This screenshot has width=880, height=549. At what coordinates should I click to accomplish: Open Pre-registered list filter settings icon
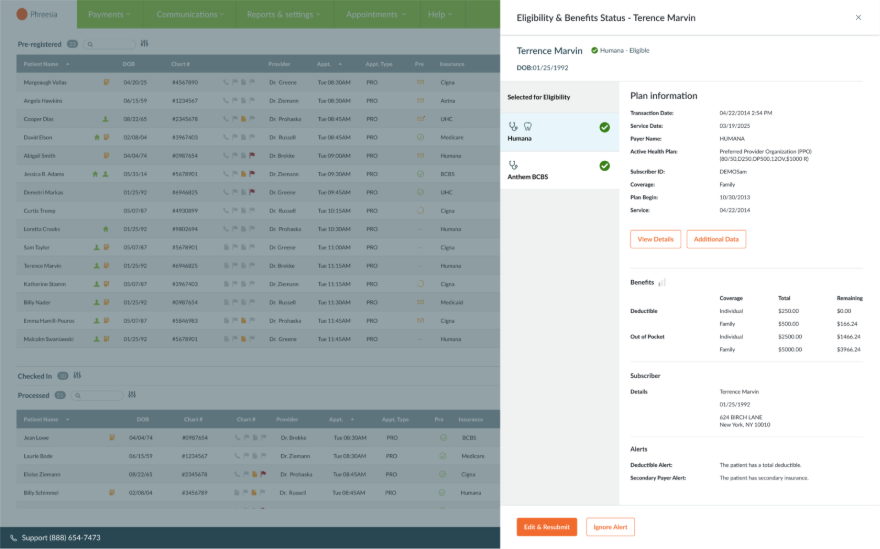[x=145, y=44]
